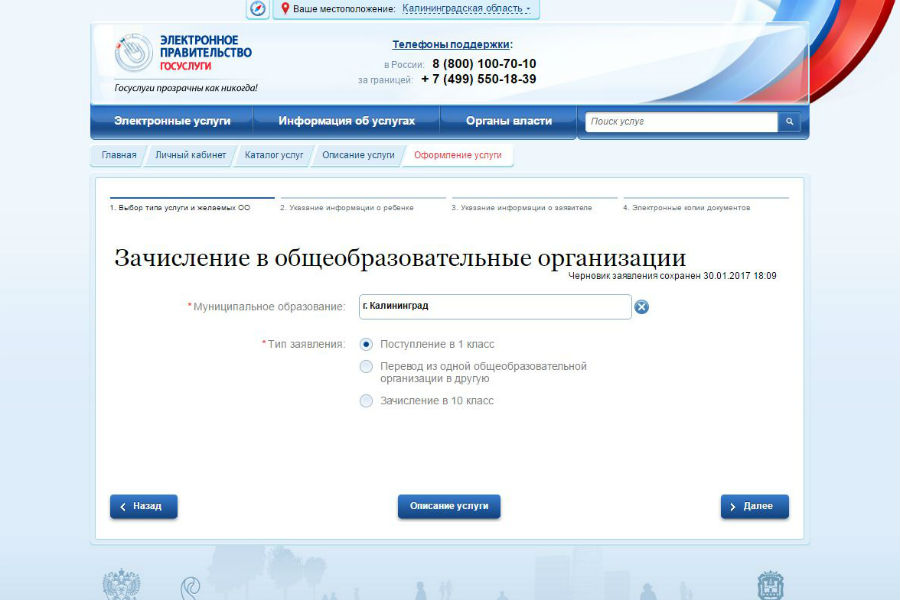This screenshot has width=900, height=600.
Task: Go to 'Каталог услуг' breadcrumb tab
Action: coord(274,156)
